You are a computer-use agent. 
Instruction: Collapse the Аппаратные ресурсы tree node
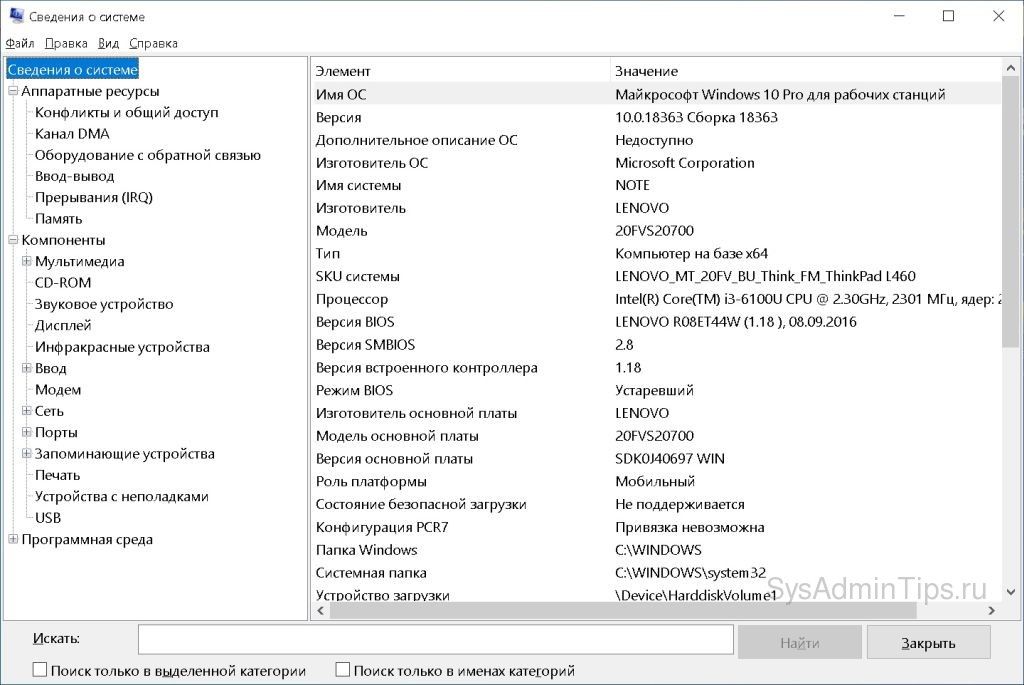pyautogui.click(x=13, y=91)
